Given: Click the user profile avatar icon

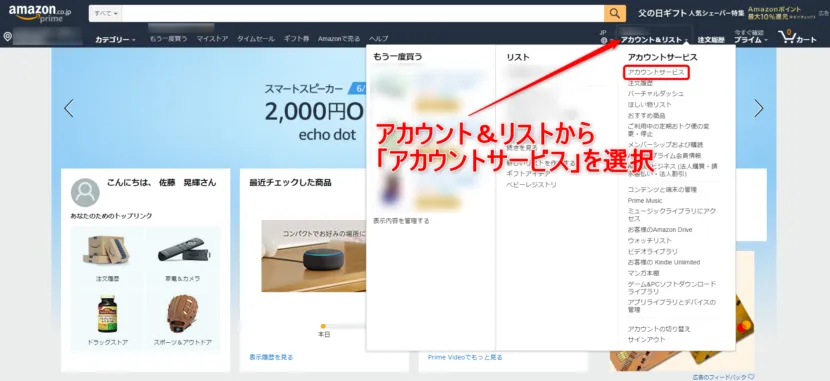Looking at the screenshot, I should pyautogui.click(x=85, y=192).
